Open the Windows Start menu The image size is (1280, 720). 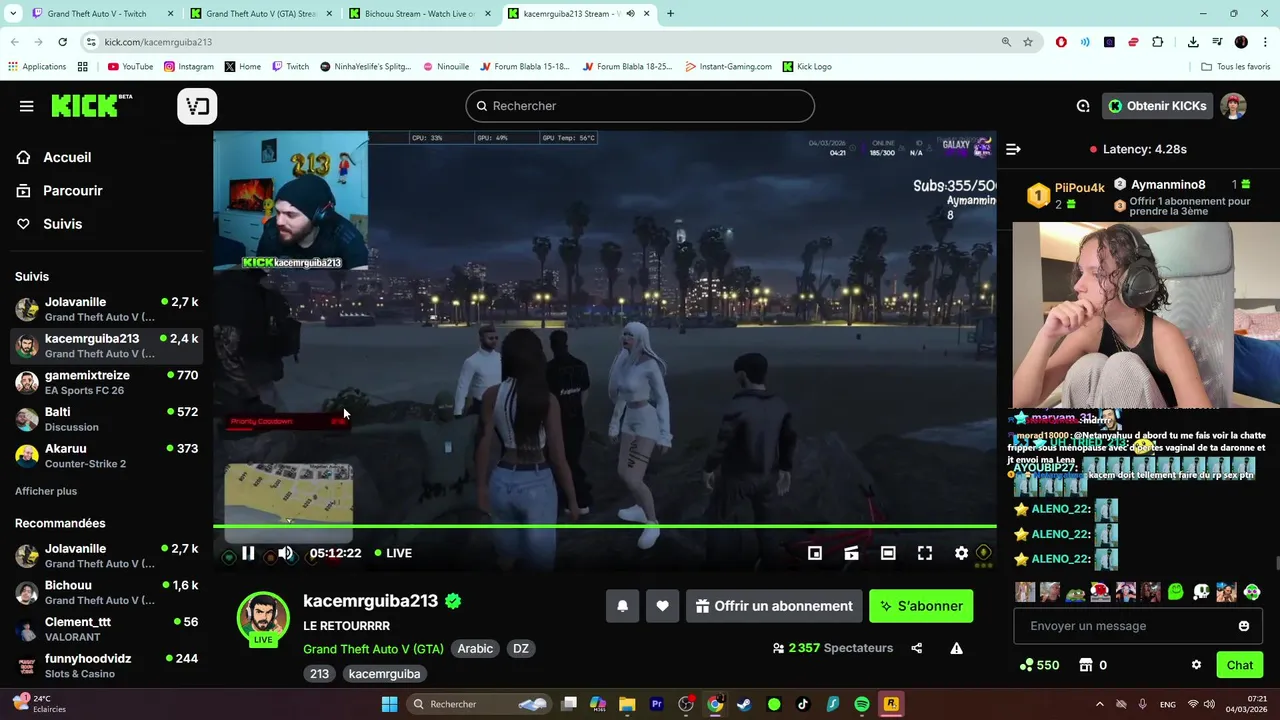[x=390, y=704]
